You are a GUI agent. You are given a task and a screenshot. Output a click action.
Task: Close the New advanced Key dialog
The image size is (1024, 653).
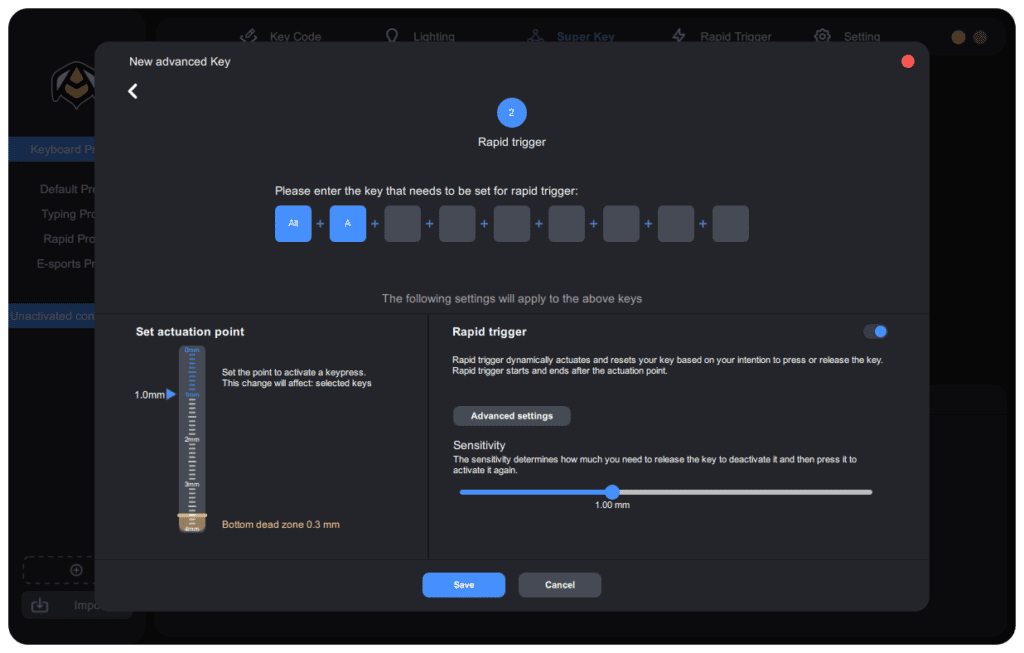908,61
